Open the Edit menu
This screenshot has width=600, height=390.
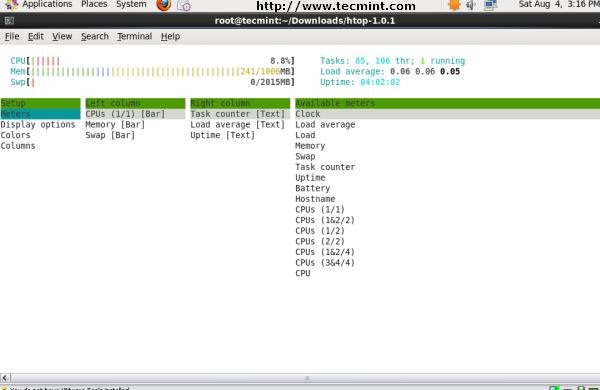(x=36, y=36)
